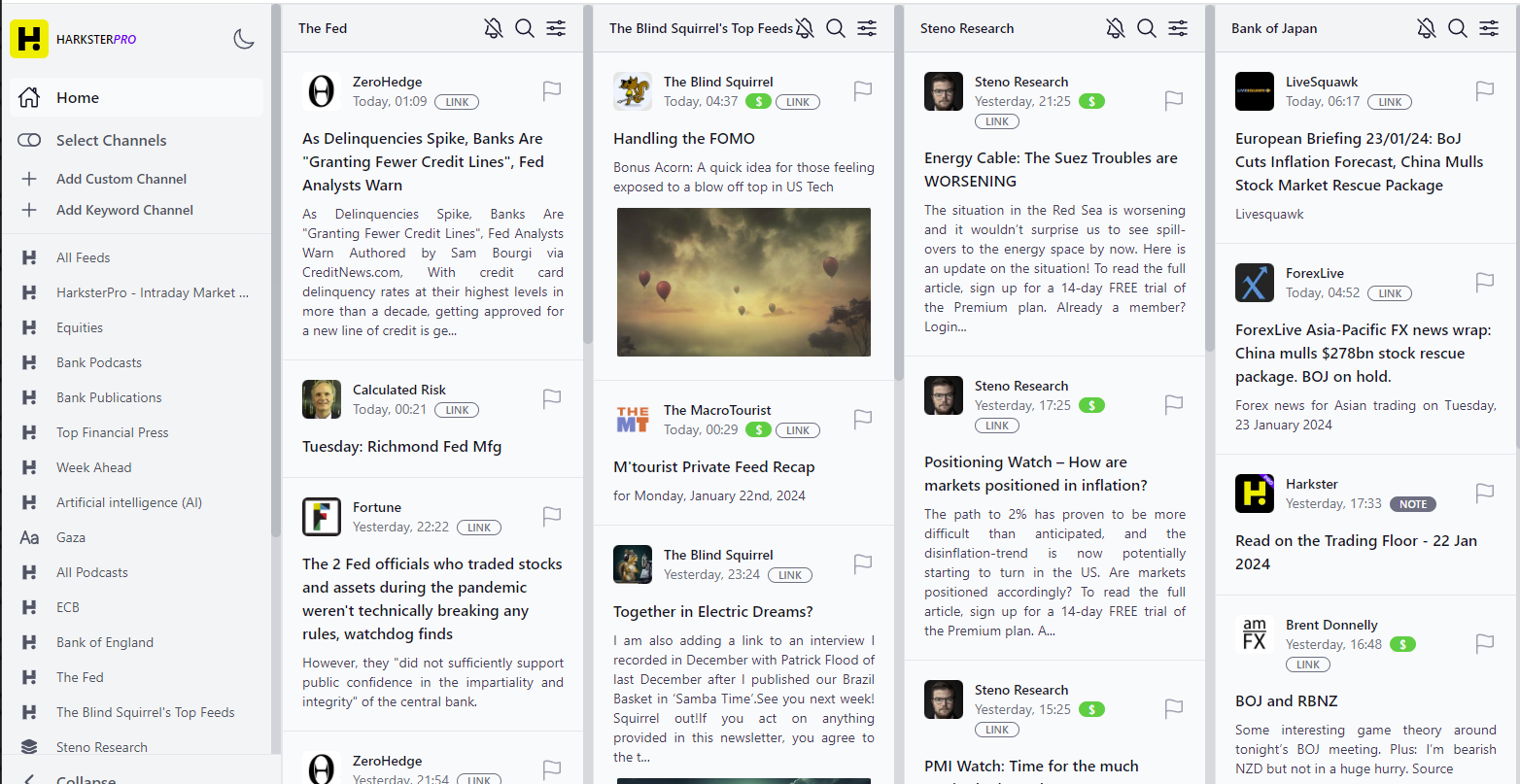Flag the ZeroHedge delinquencies article
Image resolution: width=1520 pixels, height=784 pixels.
click(552, 90)
